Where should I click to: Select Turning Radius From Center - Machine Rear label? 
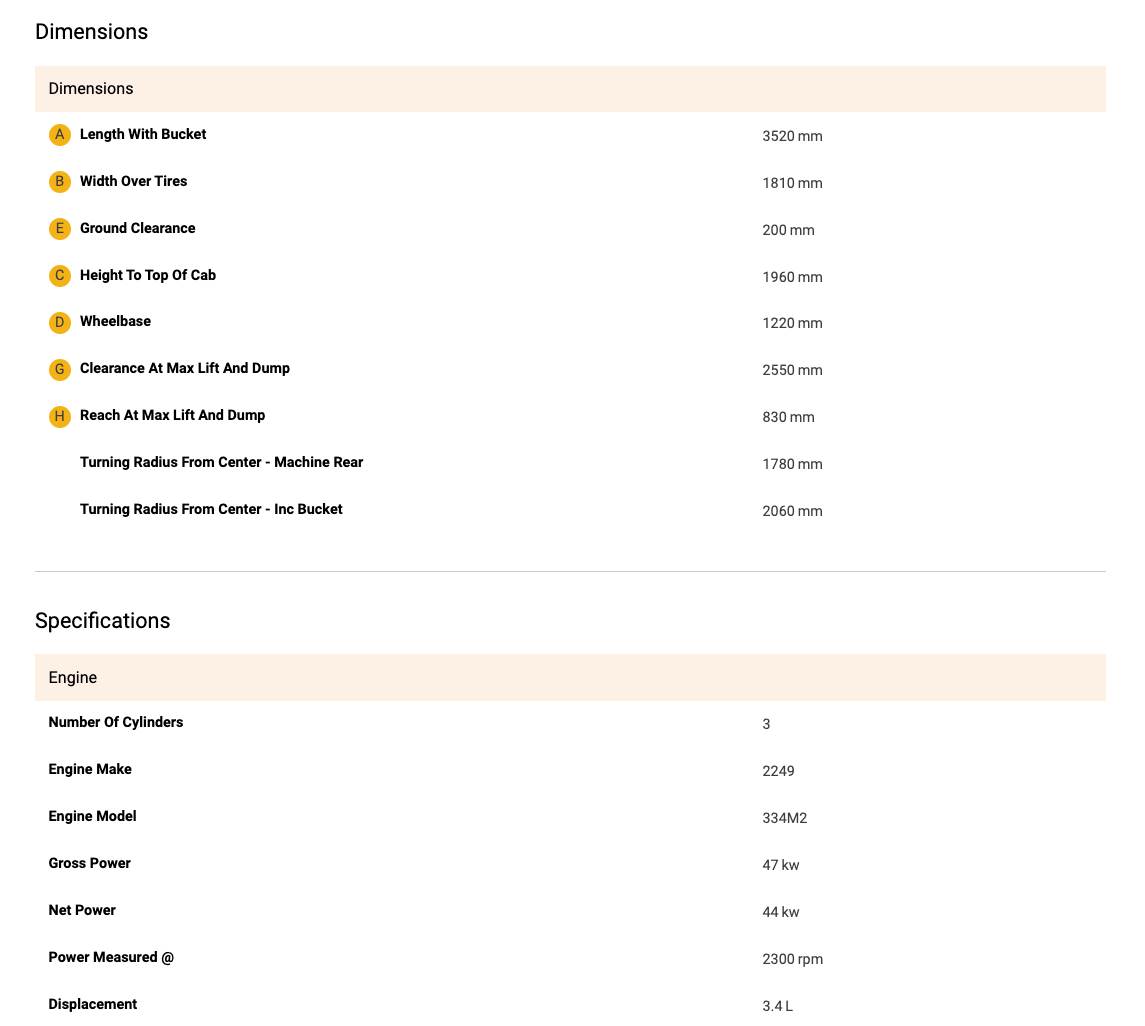click(221, 462)
